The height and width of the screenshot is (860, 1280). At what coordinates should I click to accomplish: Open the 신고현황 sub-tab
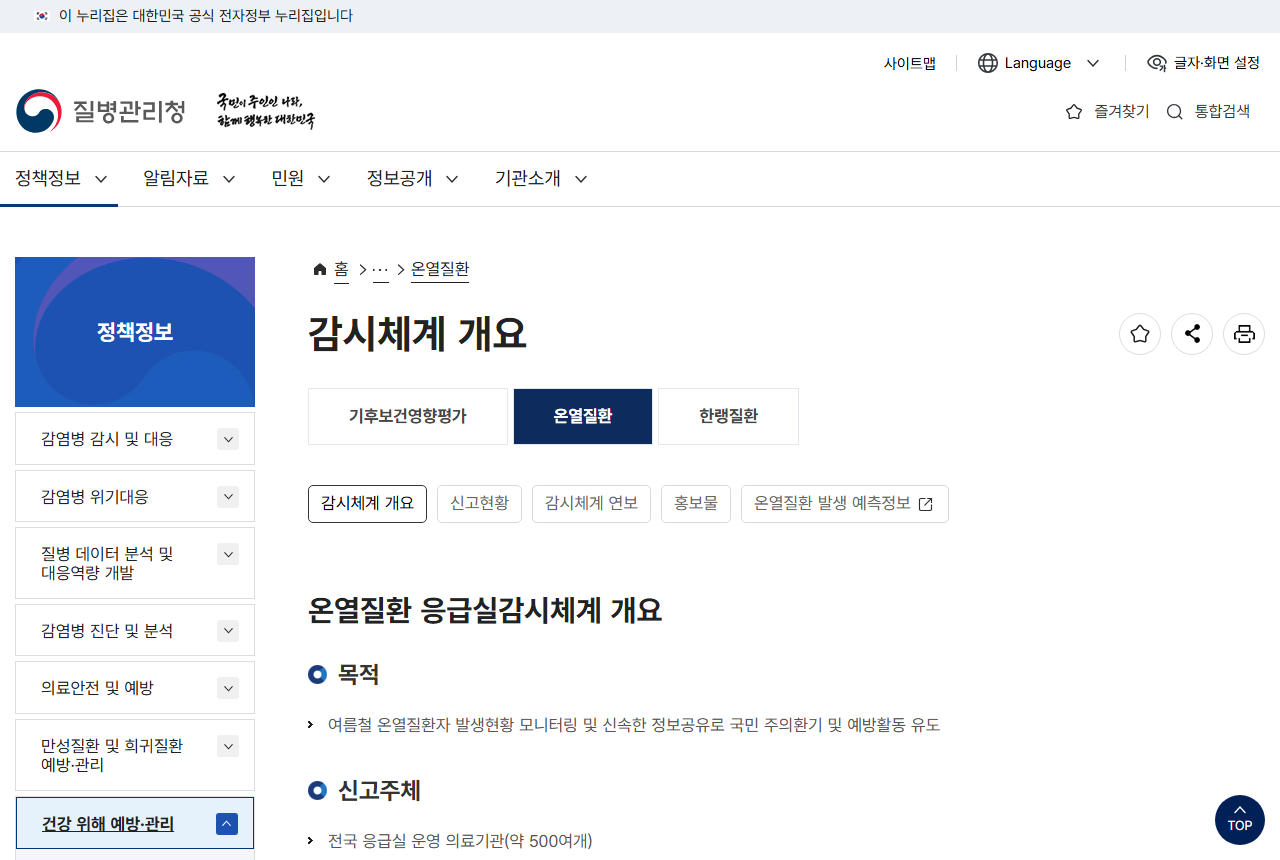pos(479,504)
